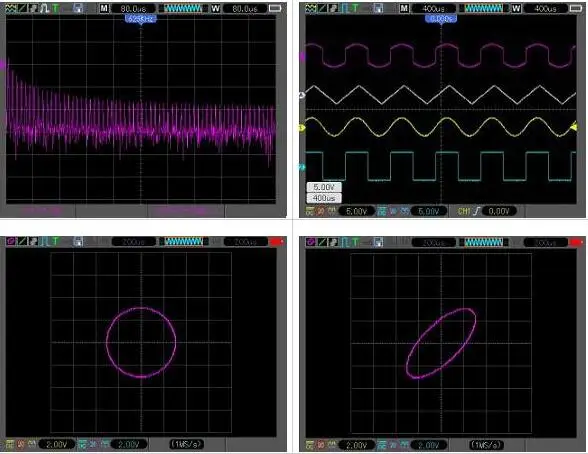Click the white ground marker for the triangle wave
588x454 pixels.
(302, 95)
